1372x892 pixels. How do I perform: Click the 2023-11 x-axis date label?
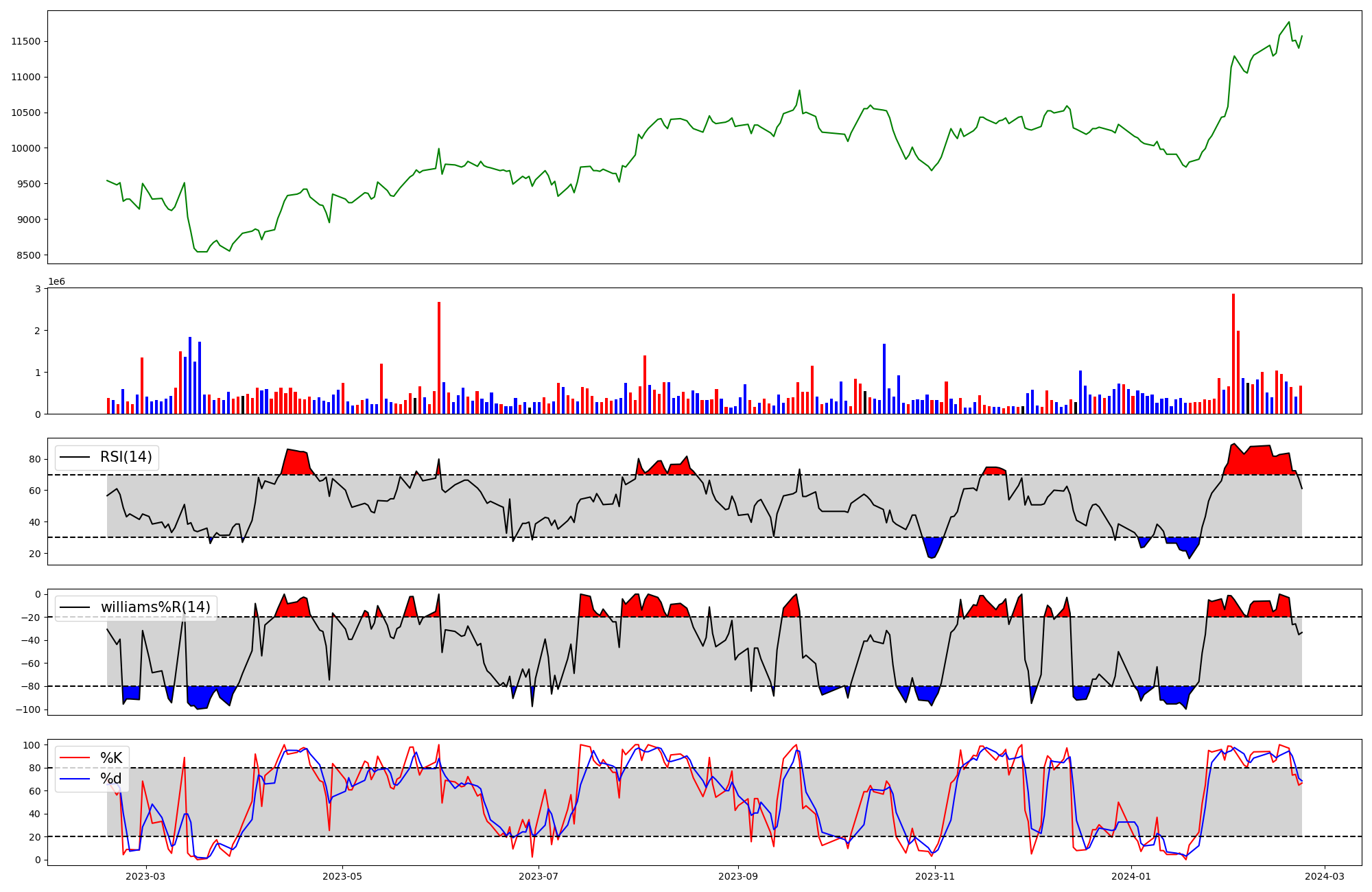[935, 876]
